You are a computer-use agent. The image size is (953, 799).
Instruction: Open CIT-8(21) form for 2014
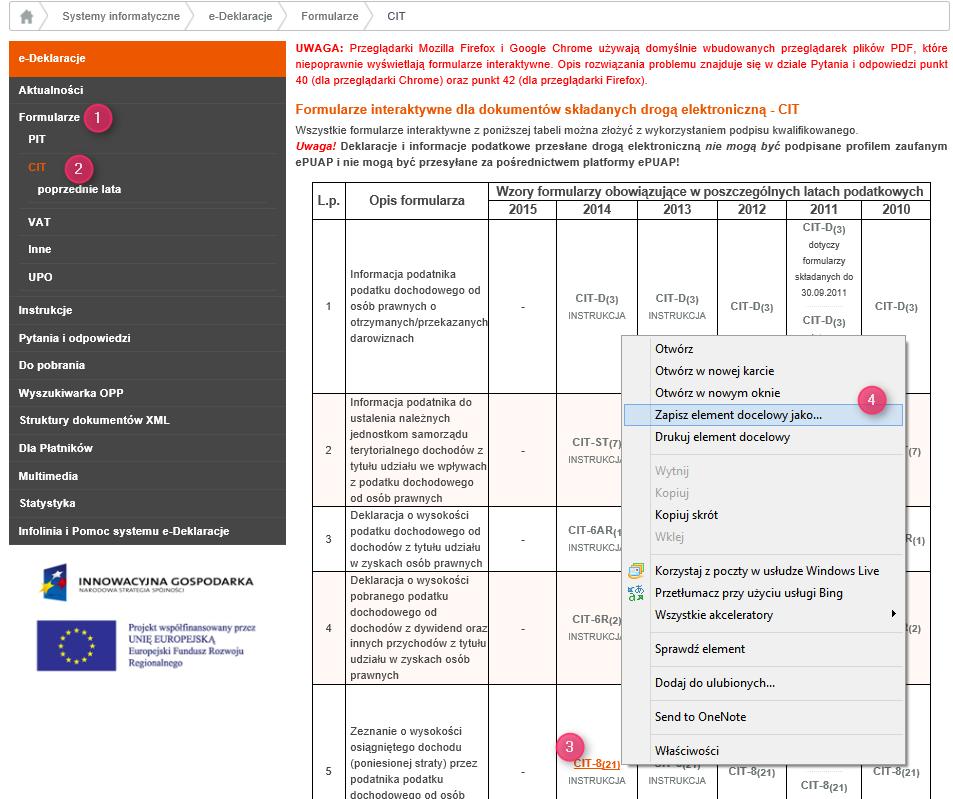tap(597, 764)
